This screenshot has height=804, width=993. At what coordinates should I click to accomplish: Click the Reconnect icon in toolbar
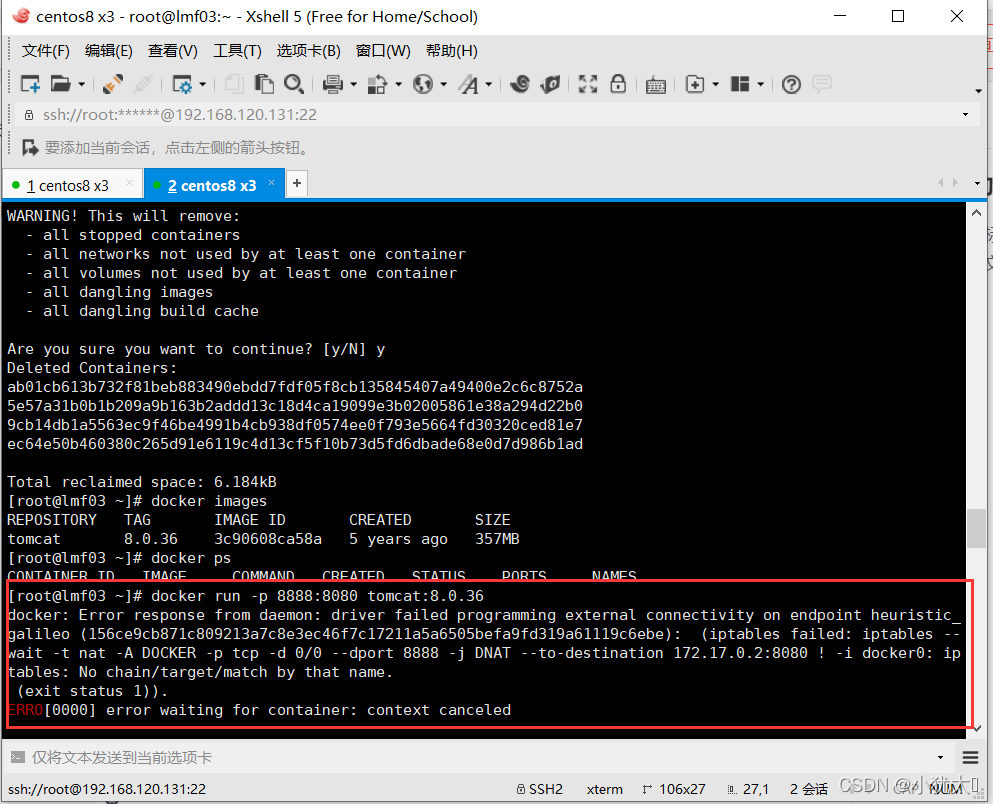pyautogui.click(x=113, y=84)
